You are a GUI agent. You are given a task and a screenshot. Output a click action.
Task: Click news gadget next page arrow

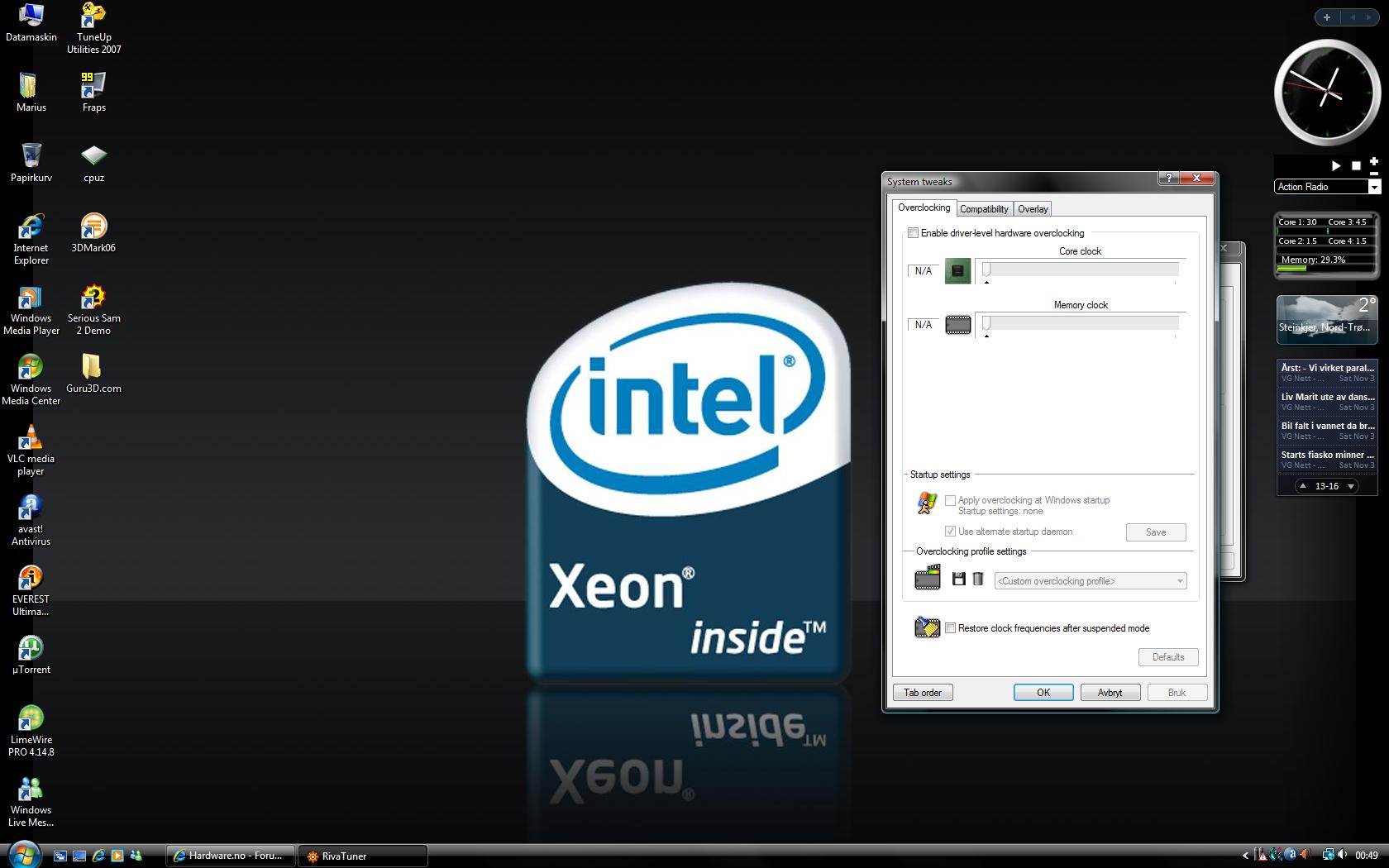[x=1351, y=486]
